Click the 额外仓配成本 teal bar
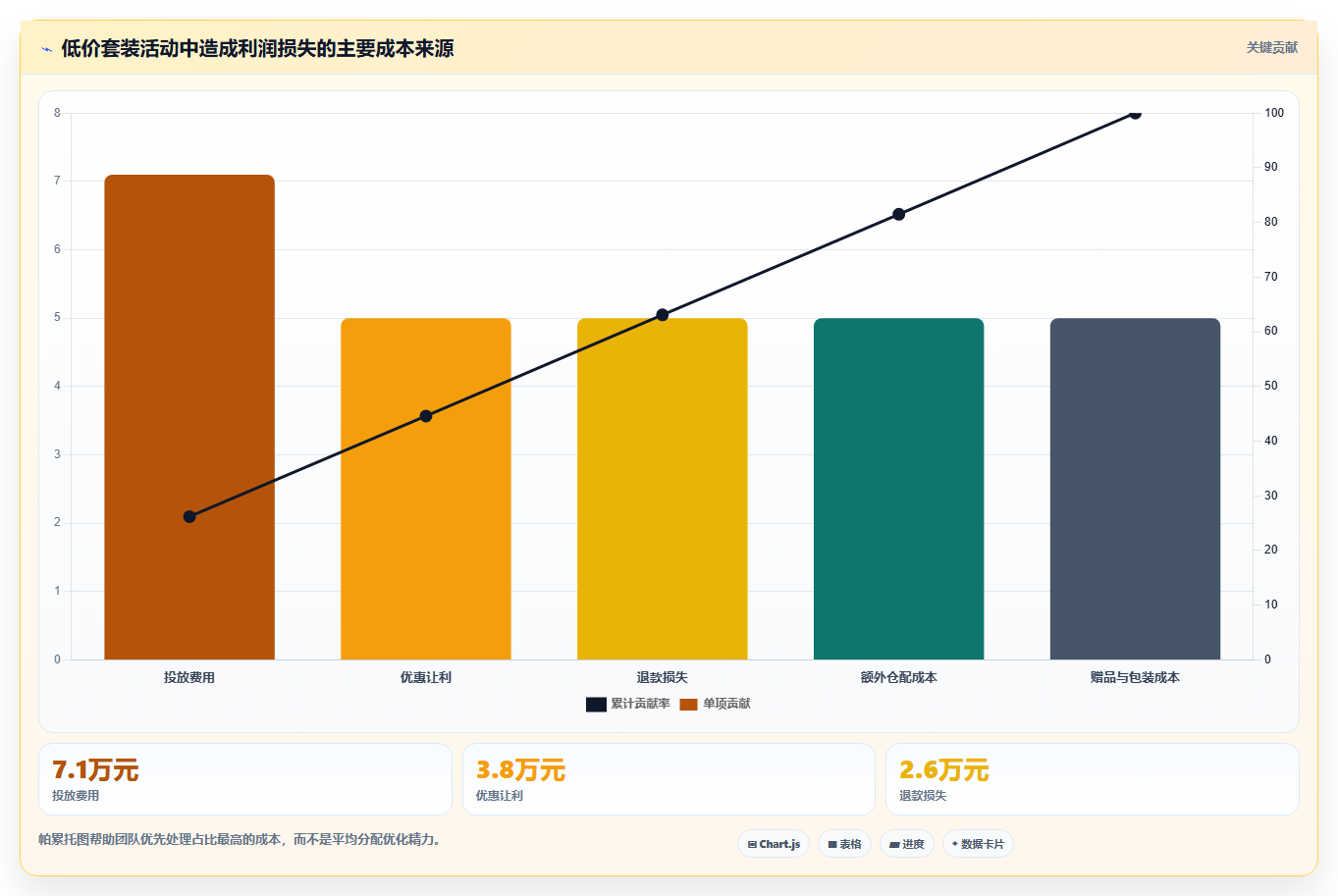Screen dimensions: 1338x896 [899, 489]
